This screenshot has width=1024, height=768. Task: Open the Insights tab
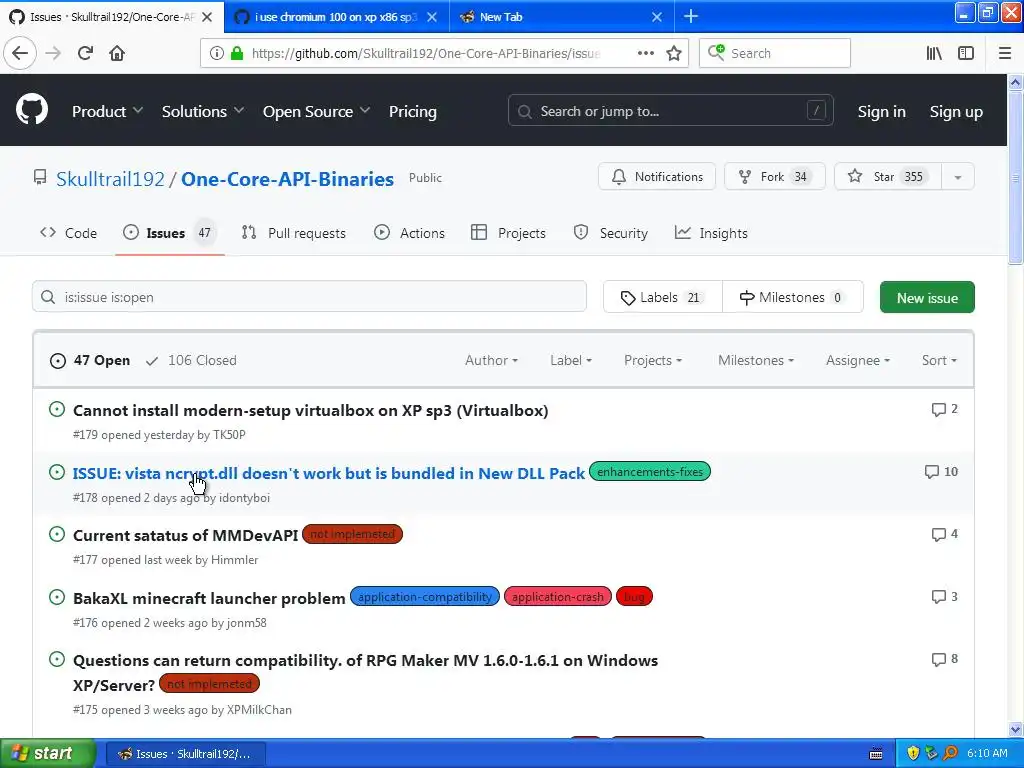[711, 233]
